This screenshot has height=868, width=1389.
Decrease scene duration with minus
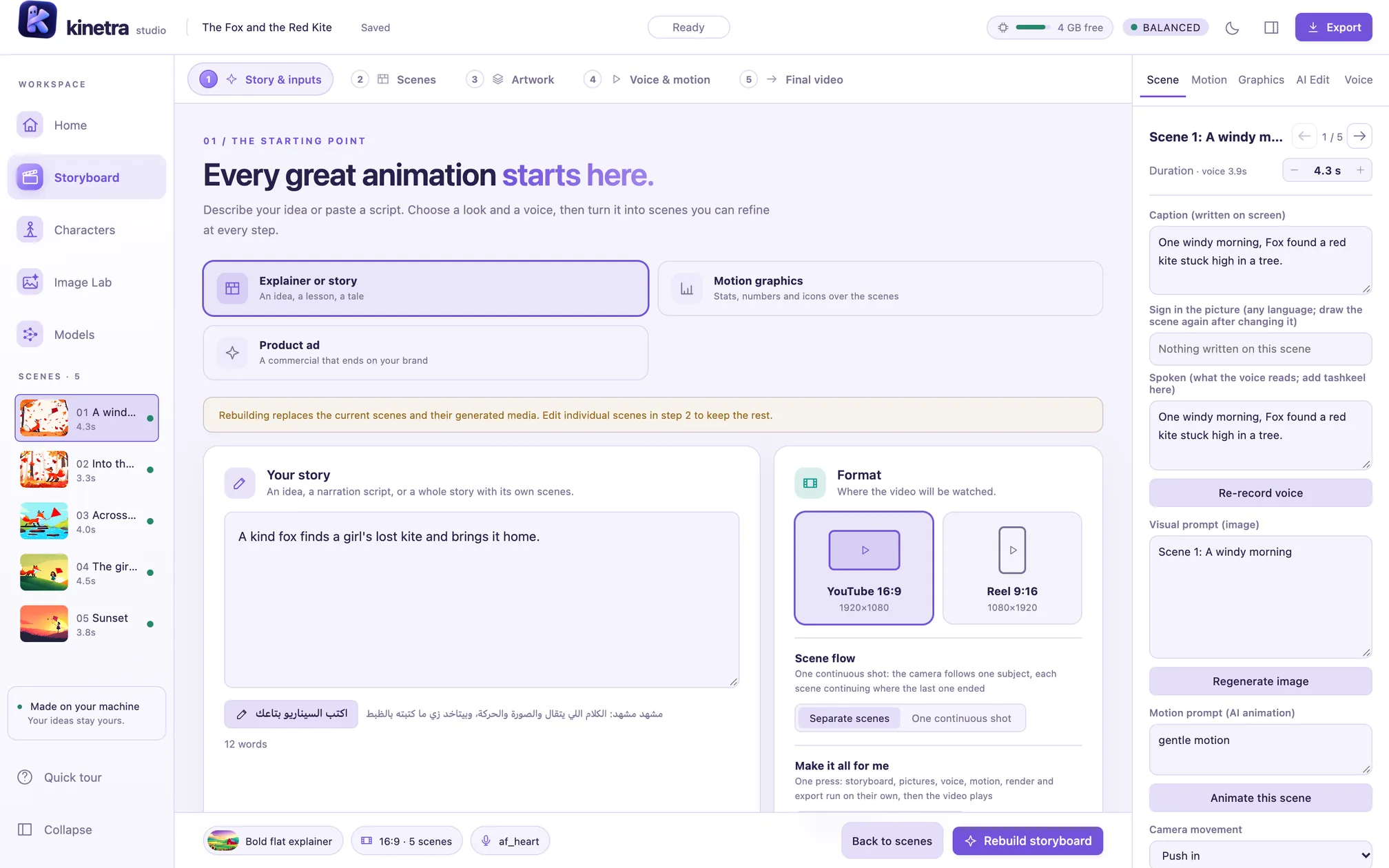pos(1295,170)
